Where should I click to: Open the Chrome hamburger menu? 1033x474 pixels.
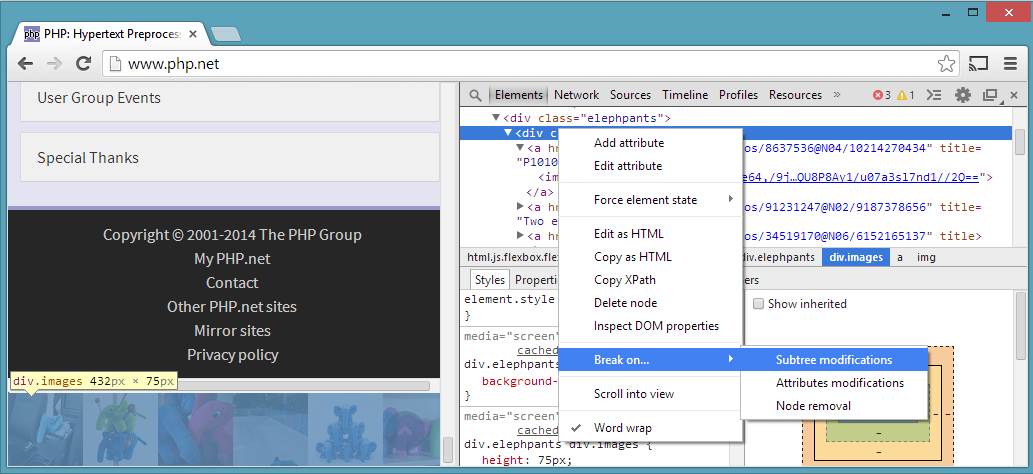(1010, 64)
